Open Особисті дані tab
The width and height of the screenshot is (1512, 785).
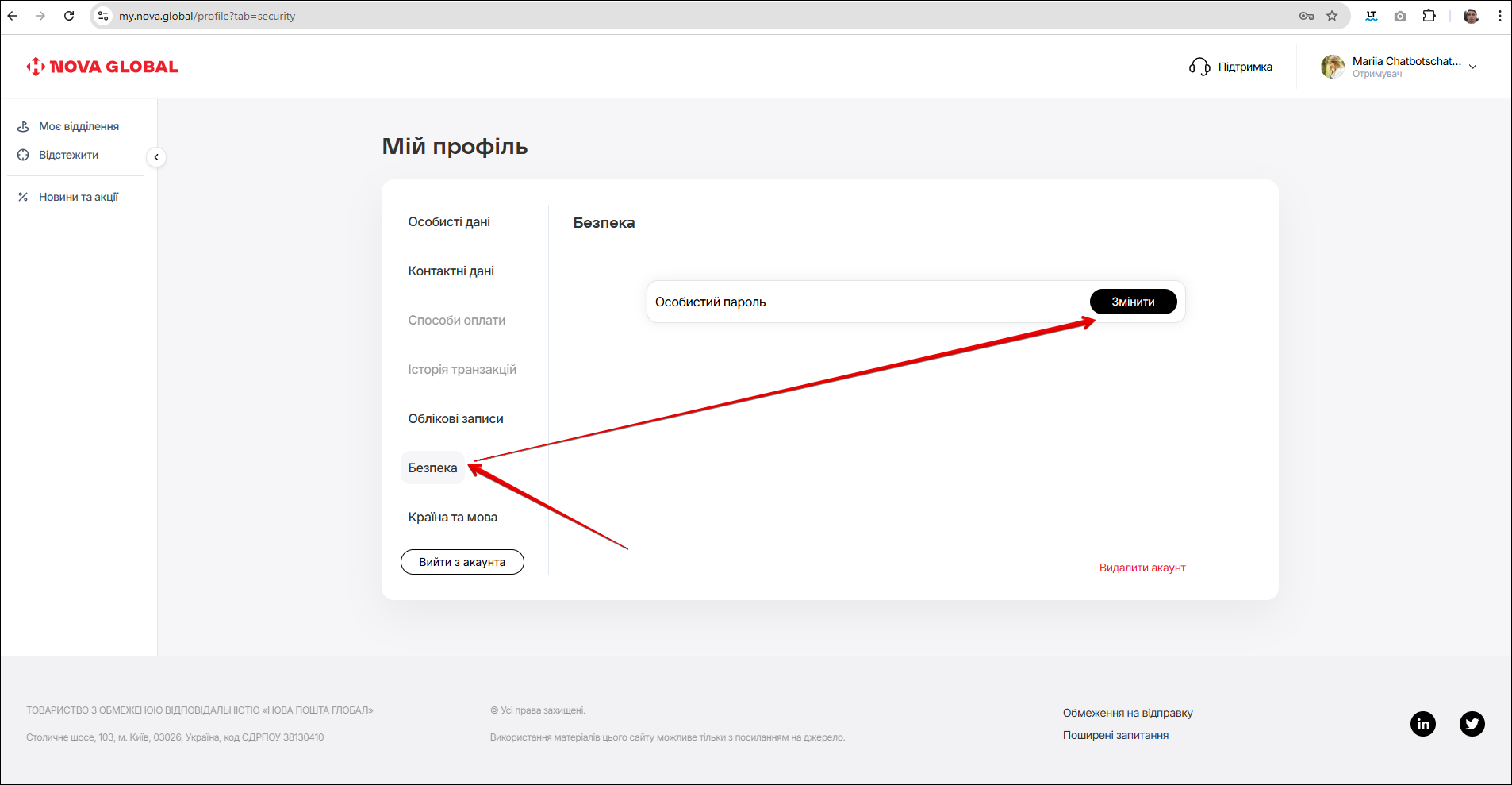tap(449, 222)
